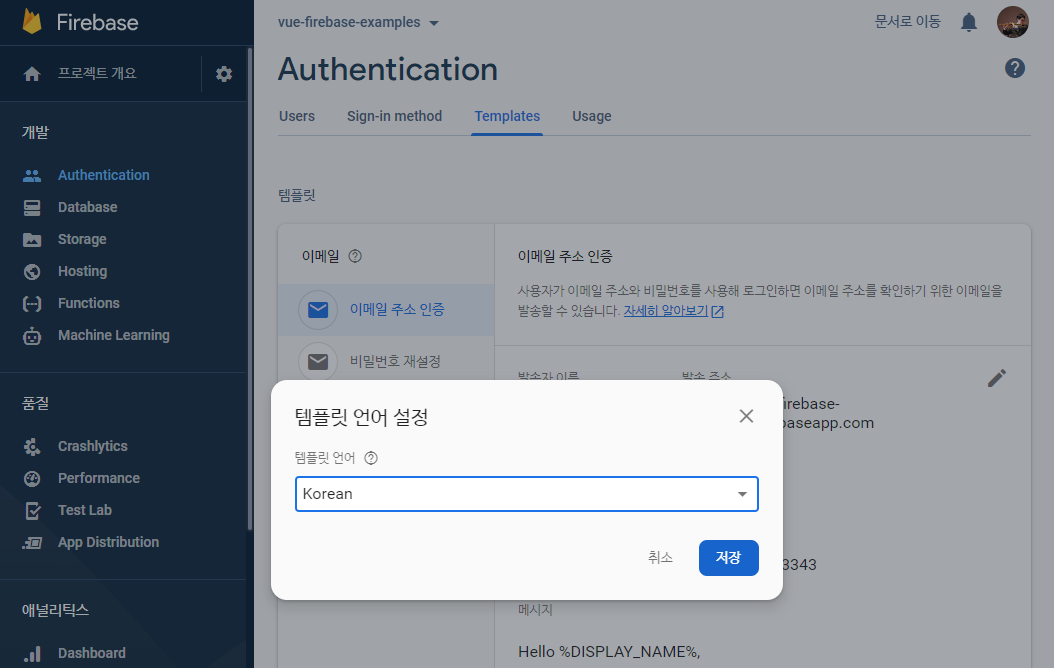Switch to the Users tab
This screenshot has height=668, width=1054.
coord(296,116)
